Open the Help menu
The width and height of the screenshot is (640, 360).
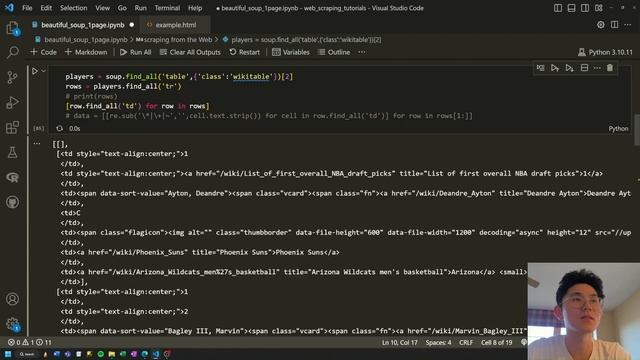coord(195,8)
